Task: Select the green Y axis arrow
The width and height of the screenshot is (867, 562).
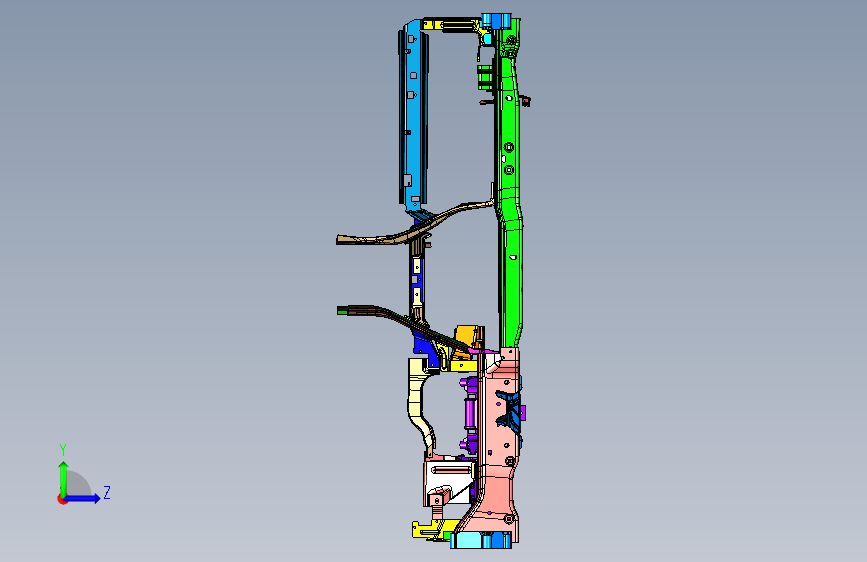Action: (64, 478)
